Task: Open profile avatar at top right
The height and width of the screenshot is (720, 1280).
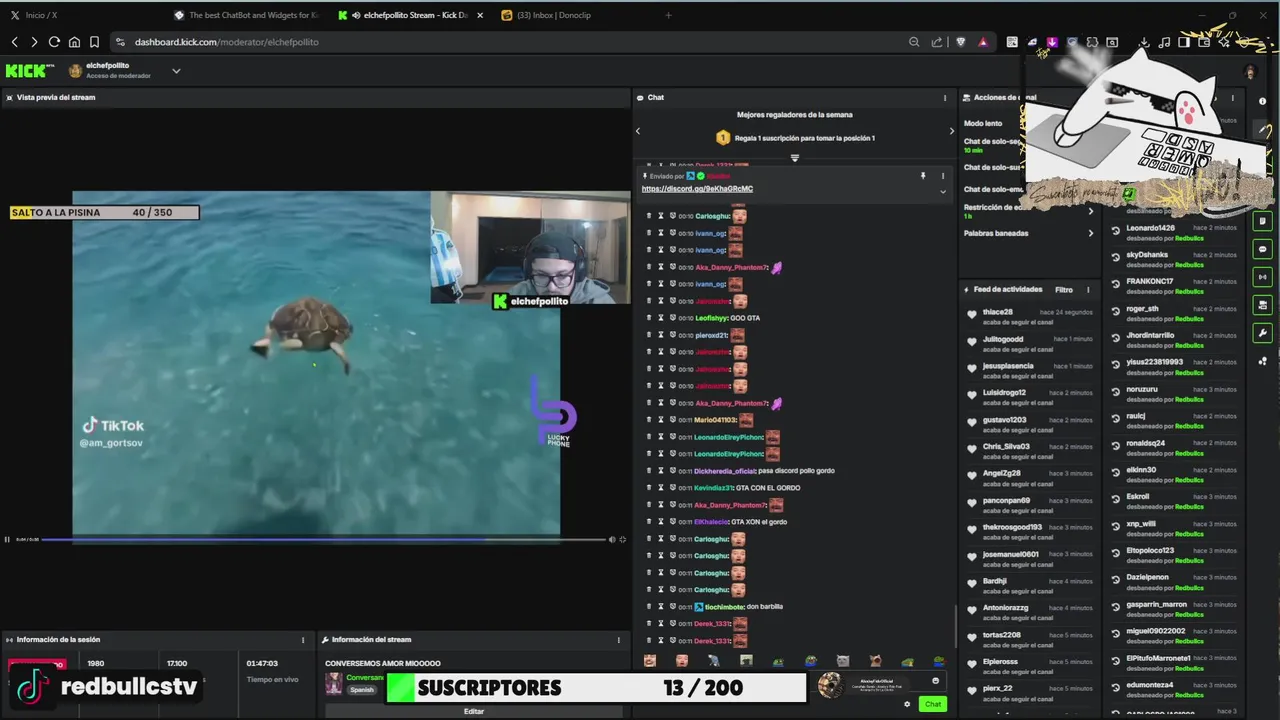Action: (1250, 71)
